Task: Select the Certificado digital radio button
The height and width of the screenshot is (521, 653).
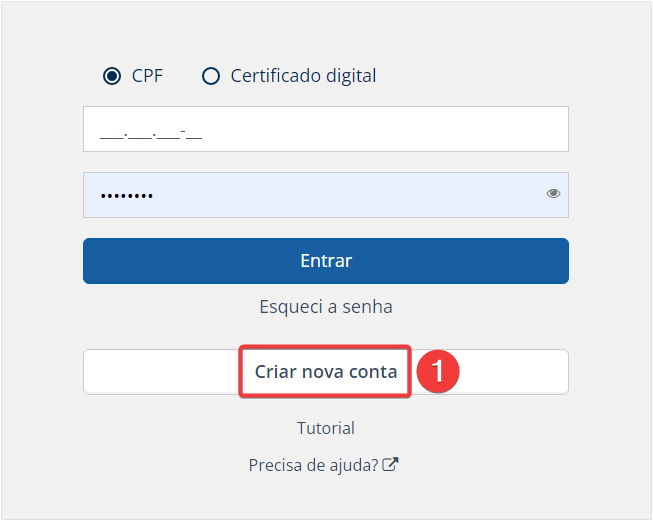Action: click(211, 76)
